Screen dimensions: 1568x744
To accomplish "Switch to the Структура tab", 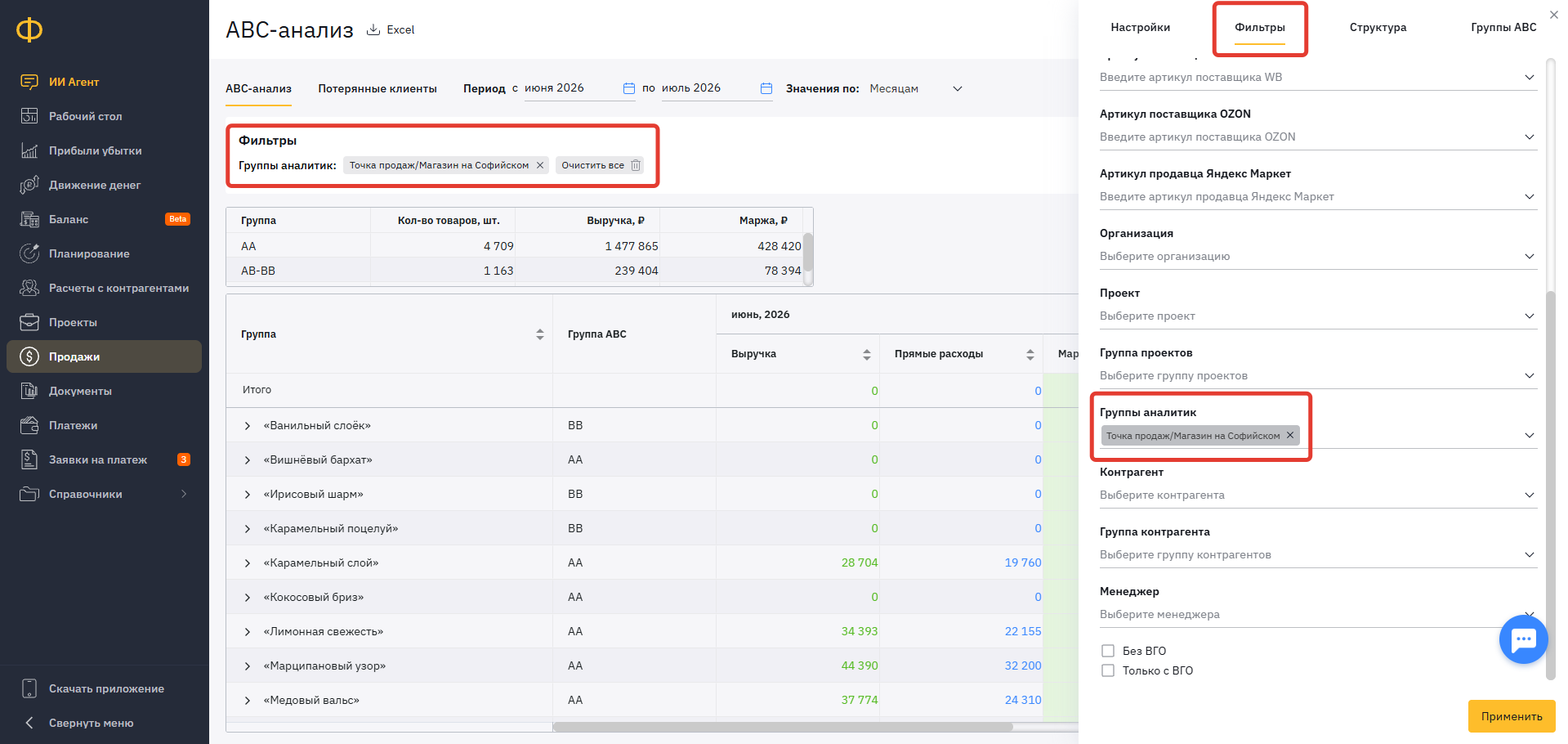I will pos(1378,27).
